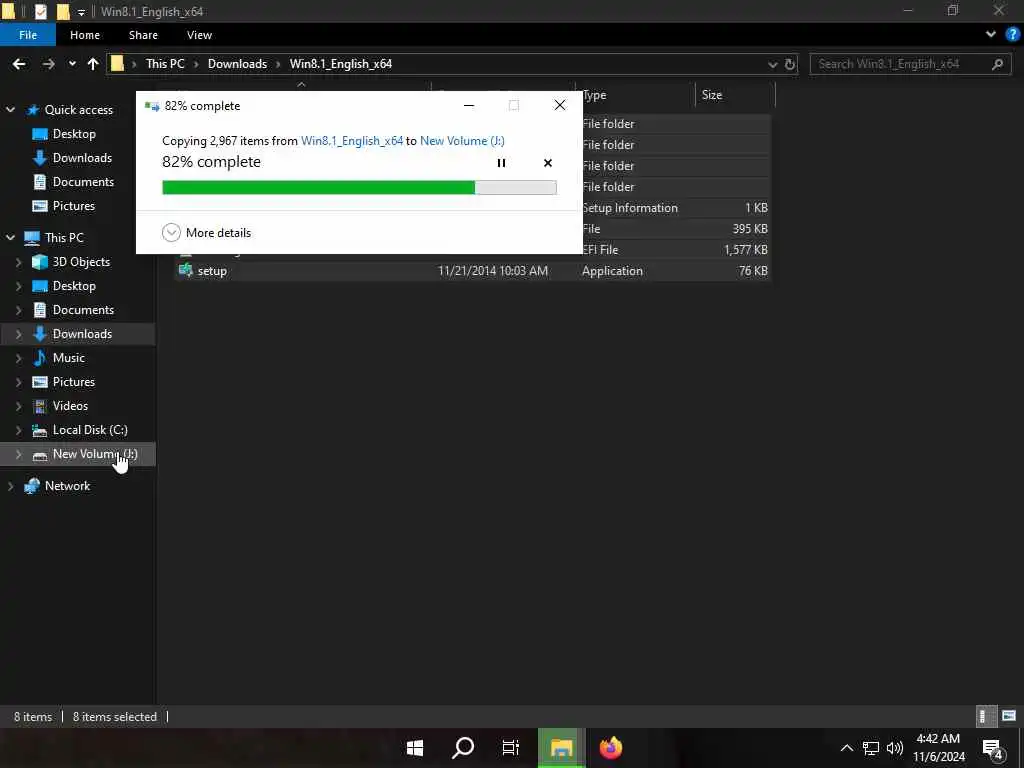Go back with the left arrow
The width and height of the screenshot is (1024, 768).
click(x=19, y=64)
